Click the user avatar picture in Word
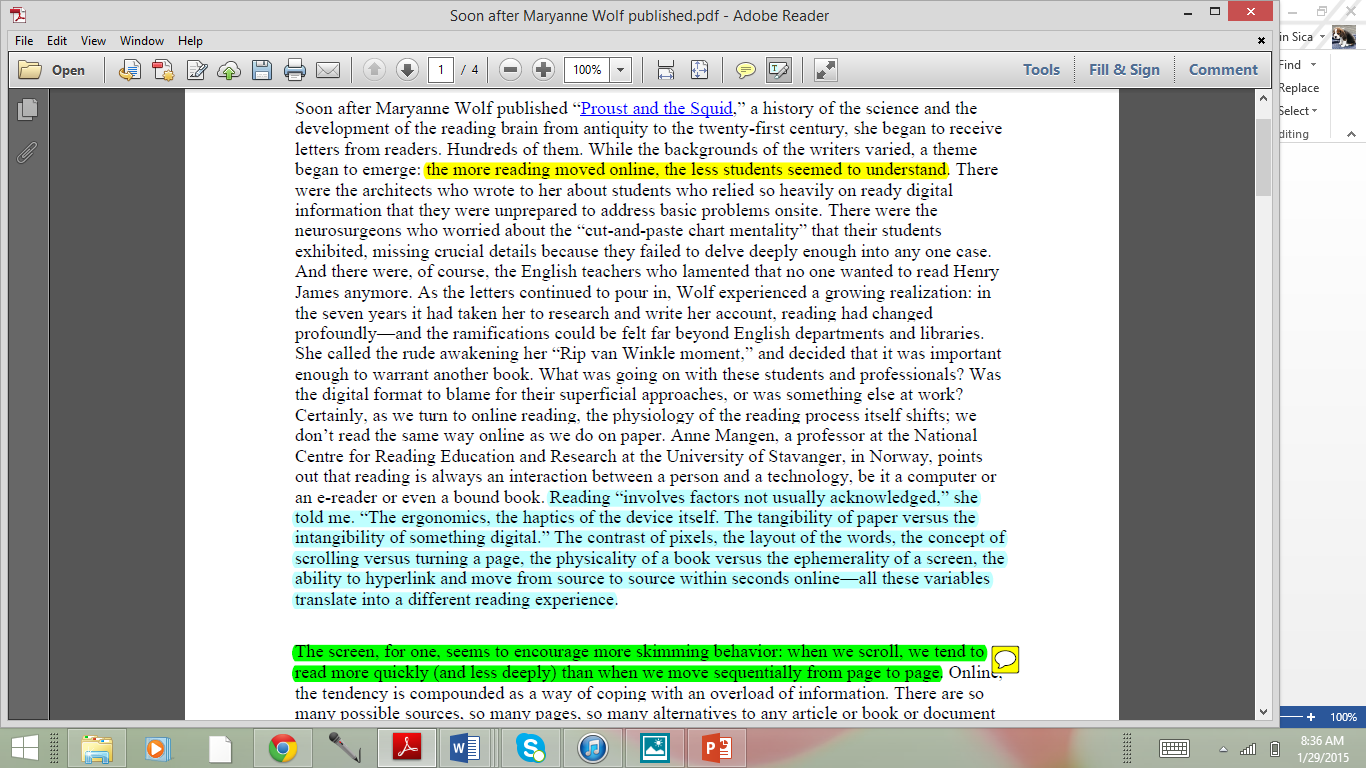 point(1343,37)
